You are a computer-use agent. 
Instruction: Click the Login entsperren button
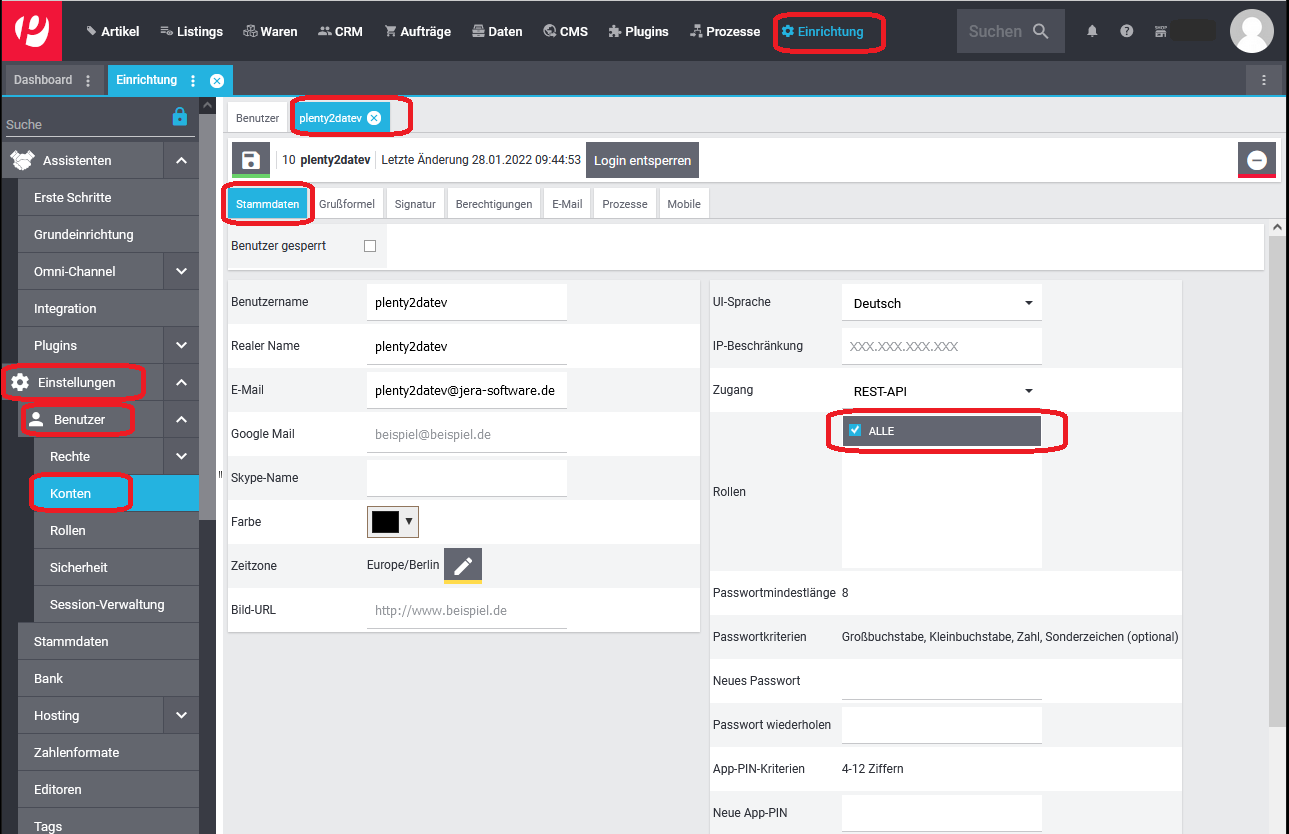[x=642, y=160]
